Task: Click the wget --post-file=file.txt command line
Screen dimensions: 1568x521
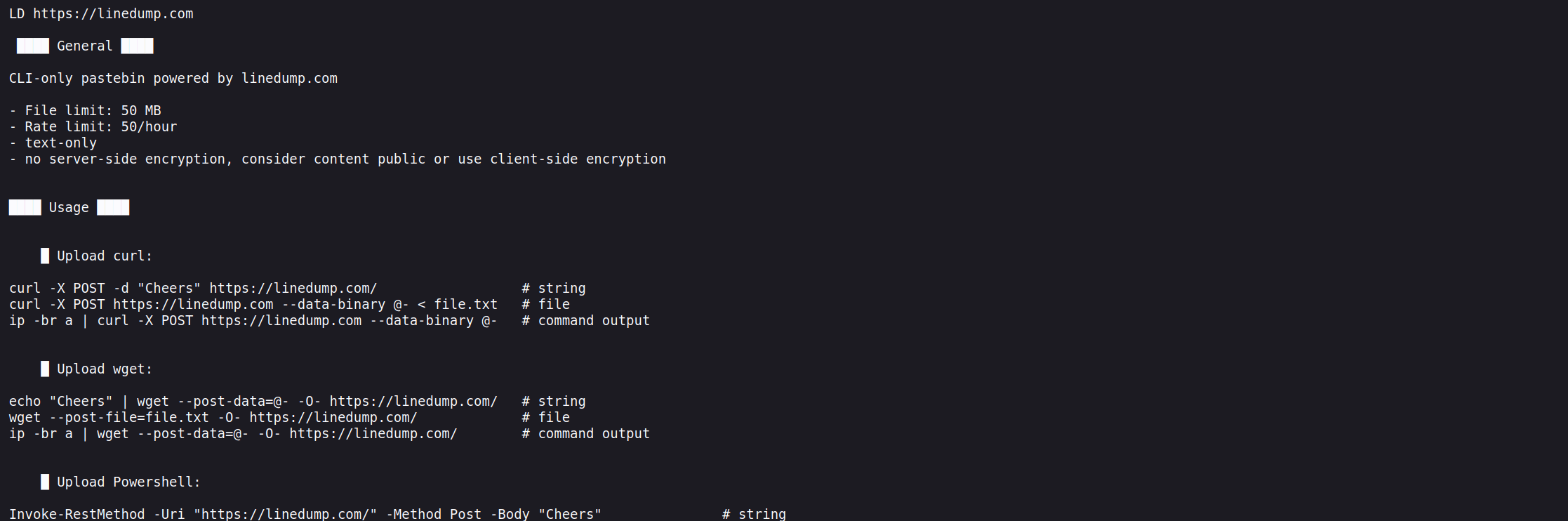Action: coord(213,418)
